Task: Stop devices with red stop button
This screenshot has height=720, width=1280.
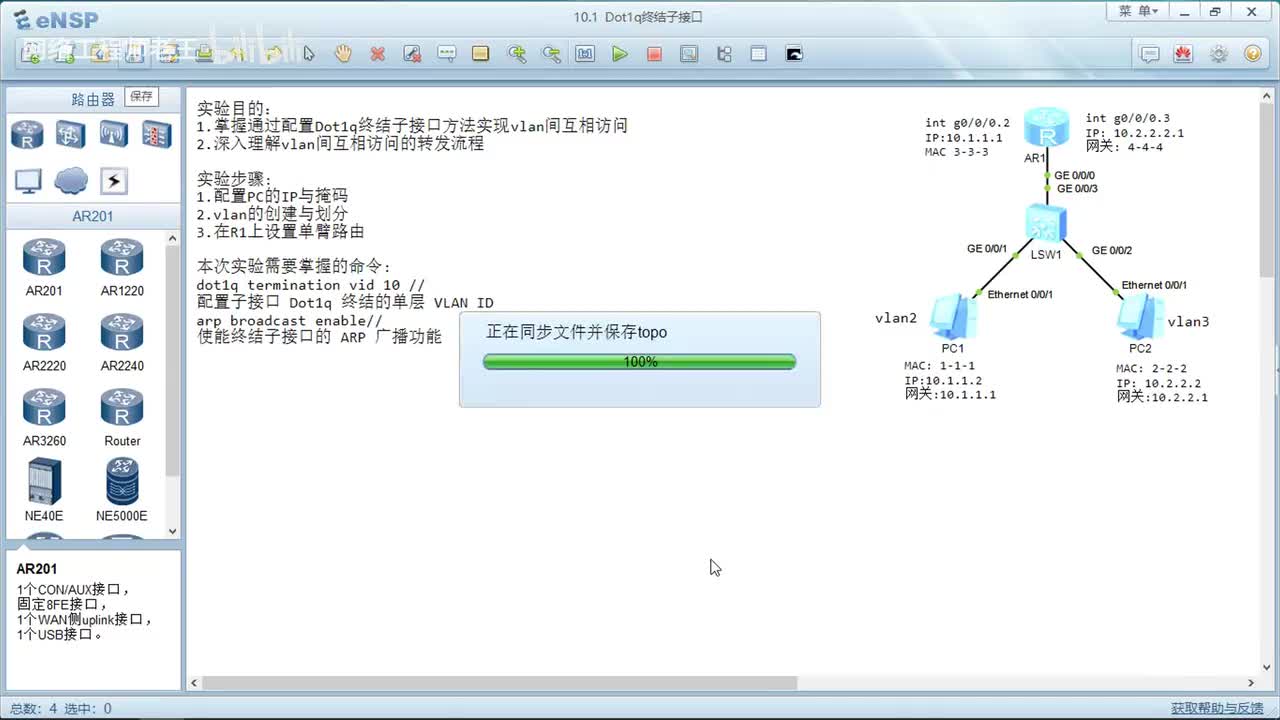Action: point(654,54)
